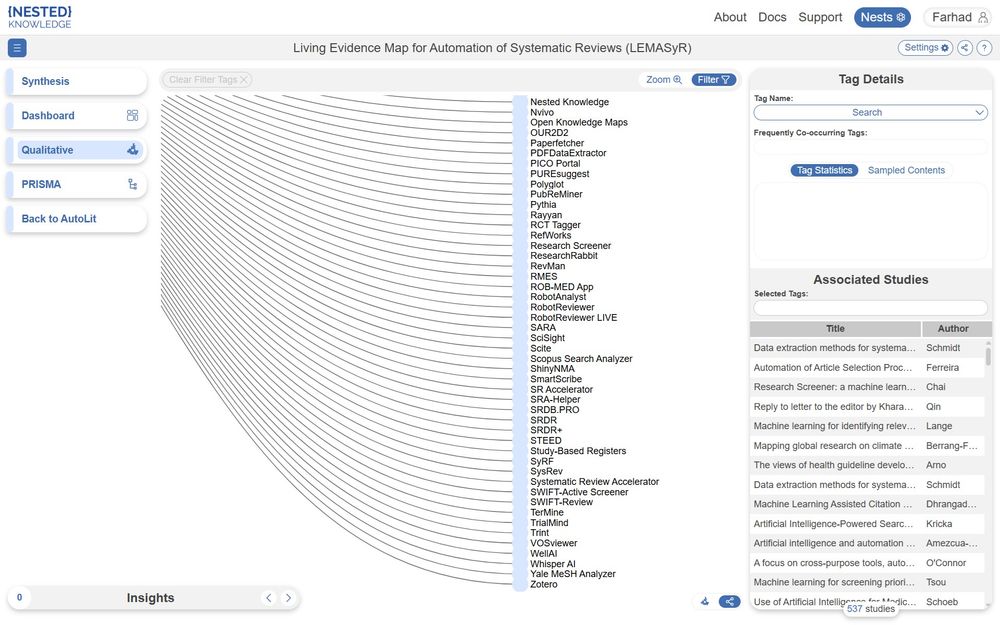The image size is (1000, 625).
Task: Select the Nested Knowledge tag
Action: click(570, 102)
